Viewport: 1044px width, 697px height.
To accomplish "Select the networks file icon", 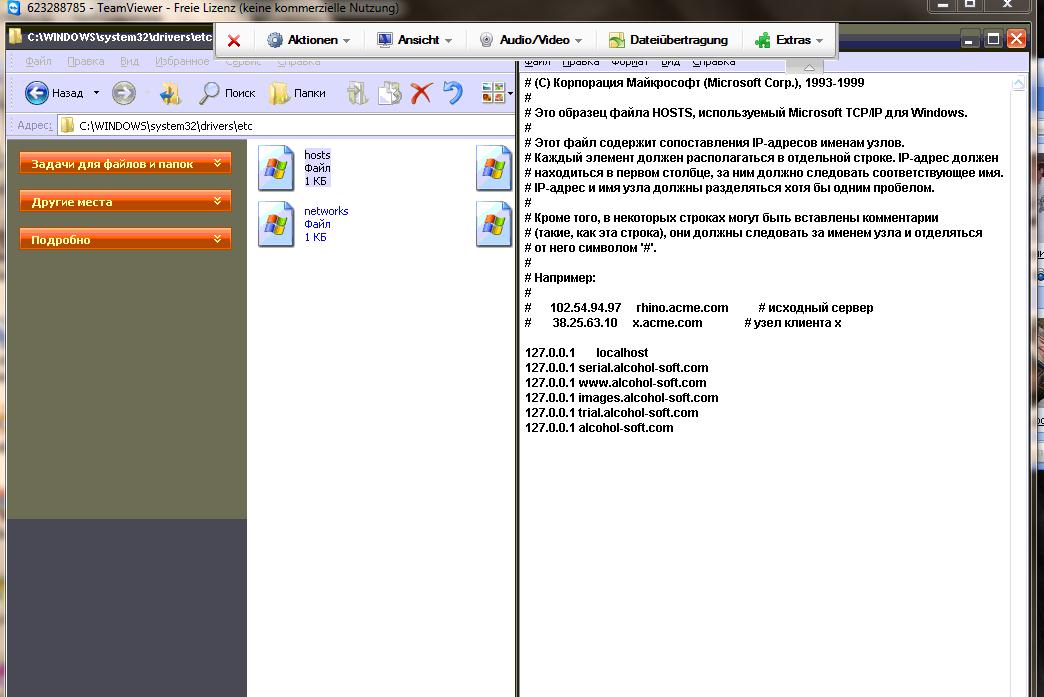I will coord(275,224).
